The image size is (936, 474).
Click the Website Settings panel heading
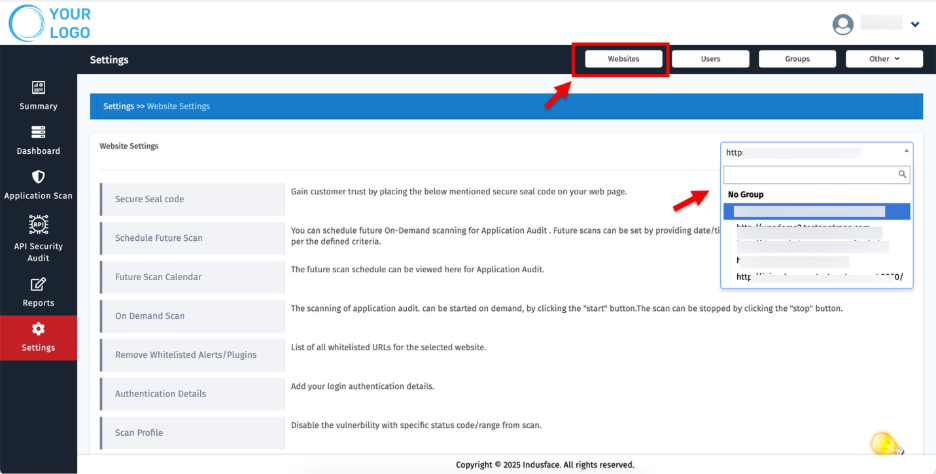tap(129, 146)
